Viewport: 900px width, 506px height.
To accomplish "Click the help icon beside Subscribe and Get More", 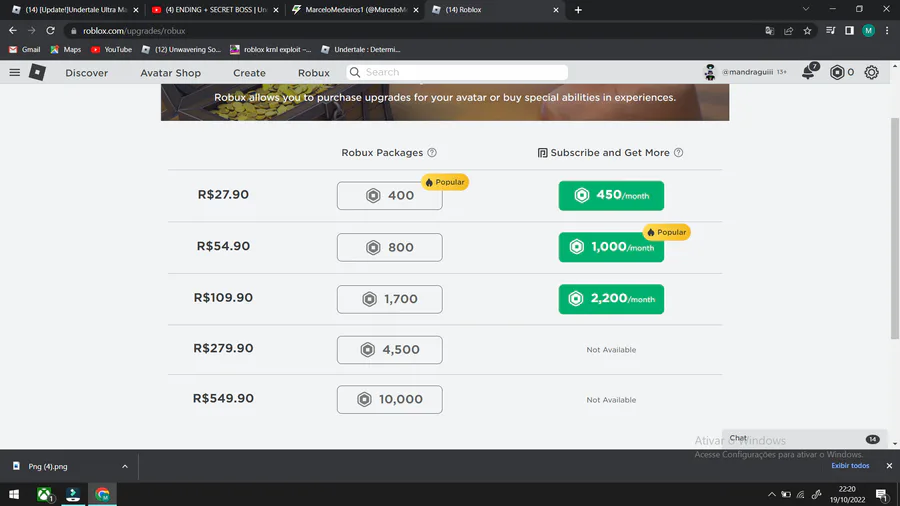I will (x=678, y=153).
